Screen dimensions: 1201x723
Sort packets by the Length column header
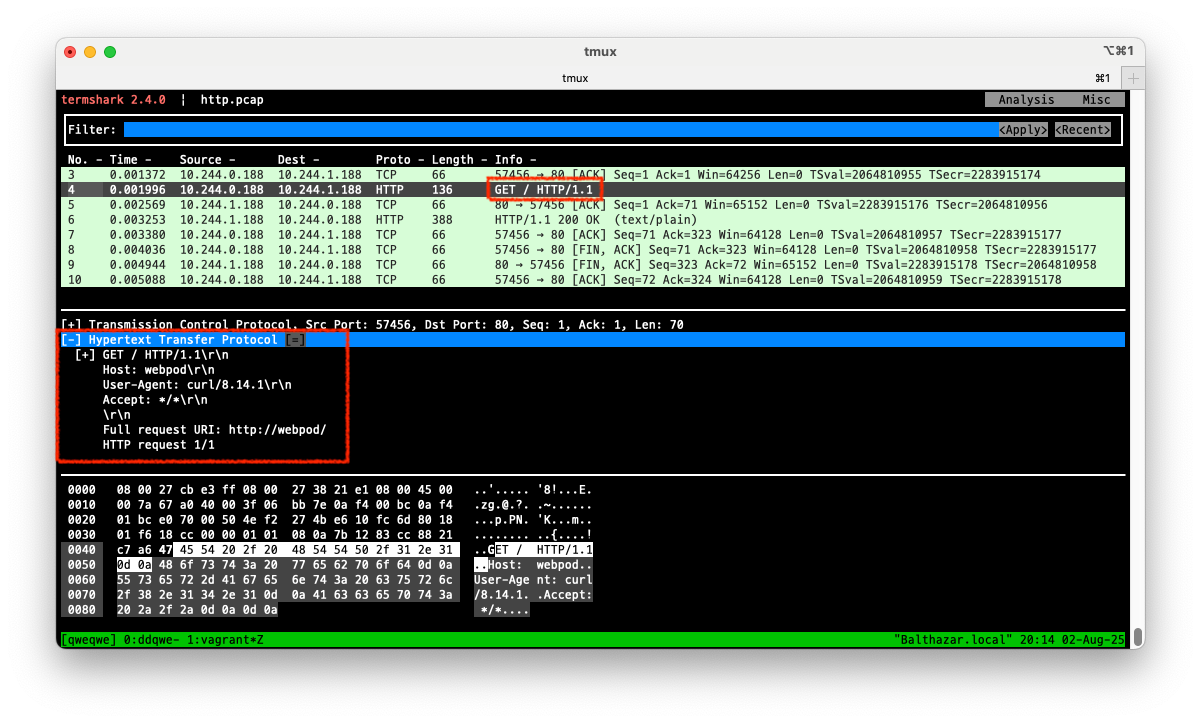pyautogui.click(x=459, y=160)
